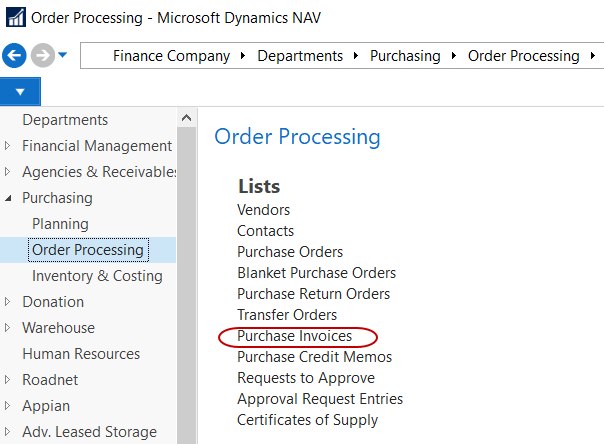Open the Vendors list
The height and width of the screenshot is (444, 604).
coord(263,210)
